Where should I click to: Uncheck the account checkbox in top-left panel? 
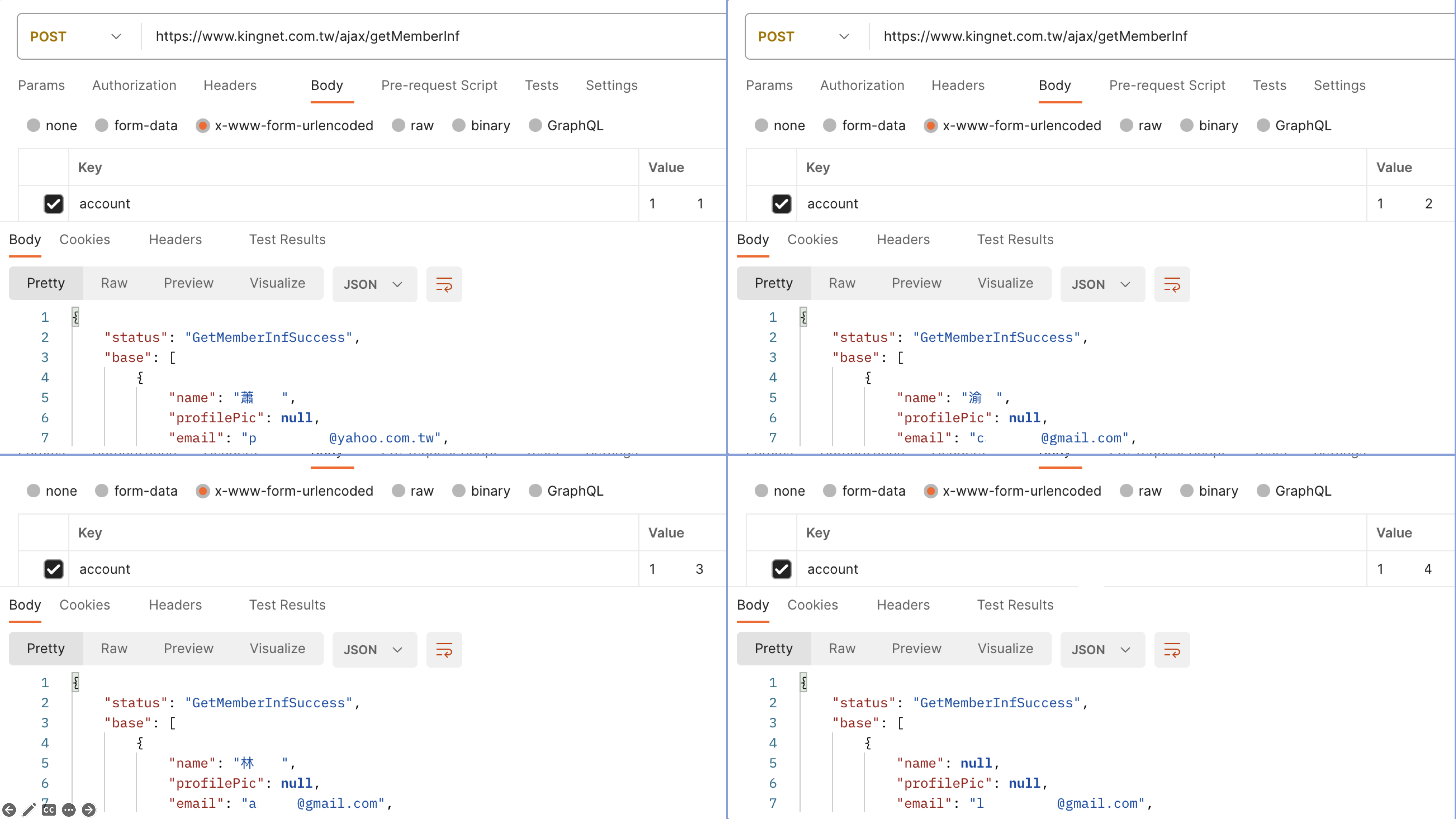54,204
